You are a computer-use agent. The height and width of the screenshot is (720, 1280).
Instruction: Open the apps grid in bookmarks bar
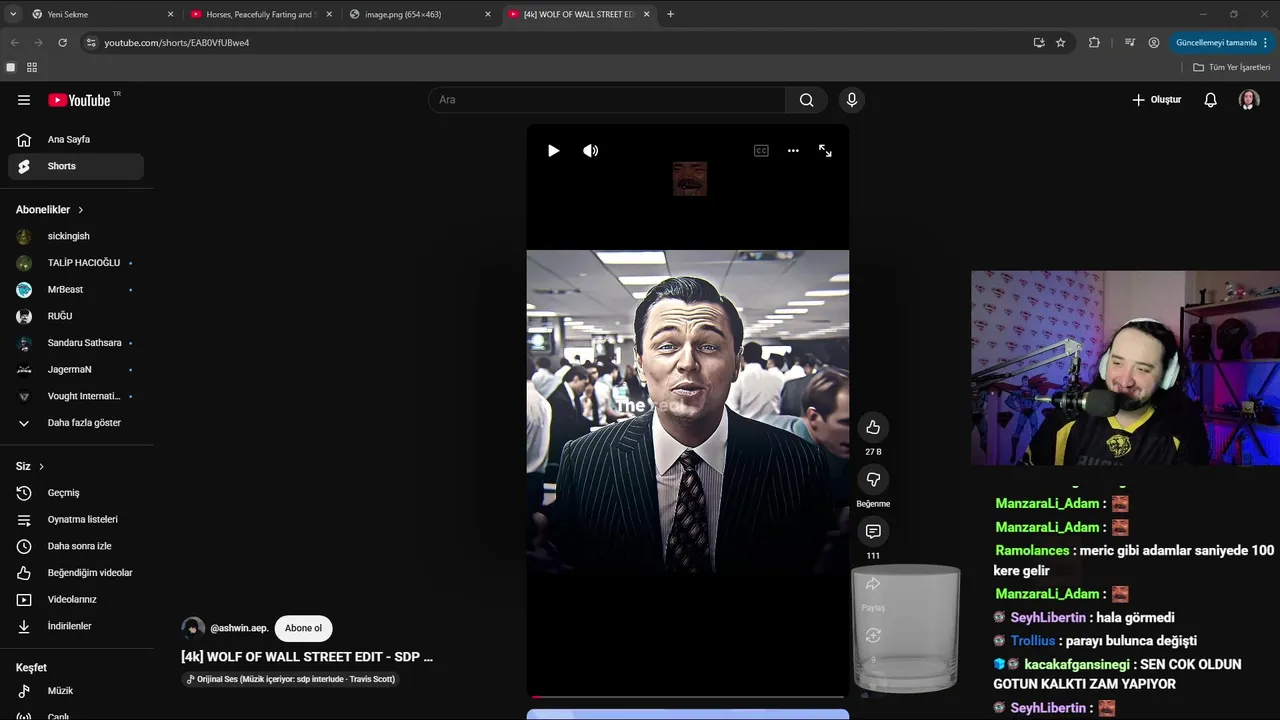point(32,67)
